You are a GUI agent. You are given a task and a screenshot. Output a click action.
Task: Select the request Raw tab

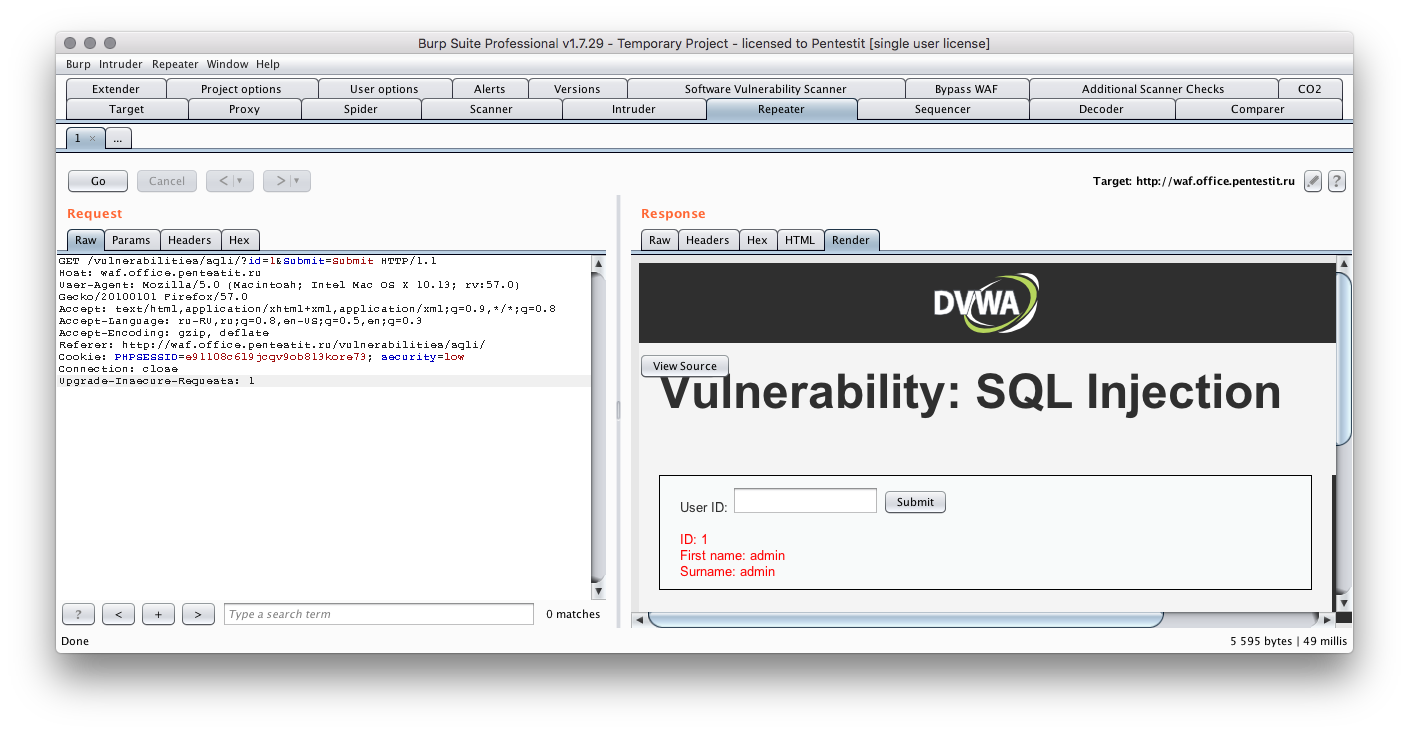pyautogui.click(x=86, y=240)
